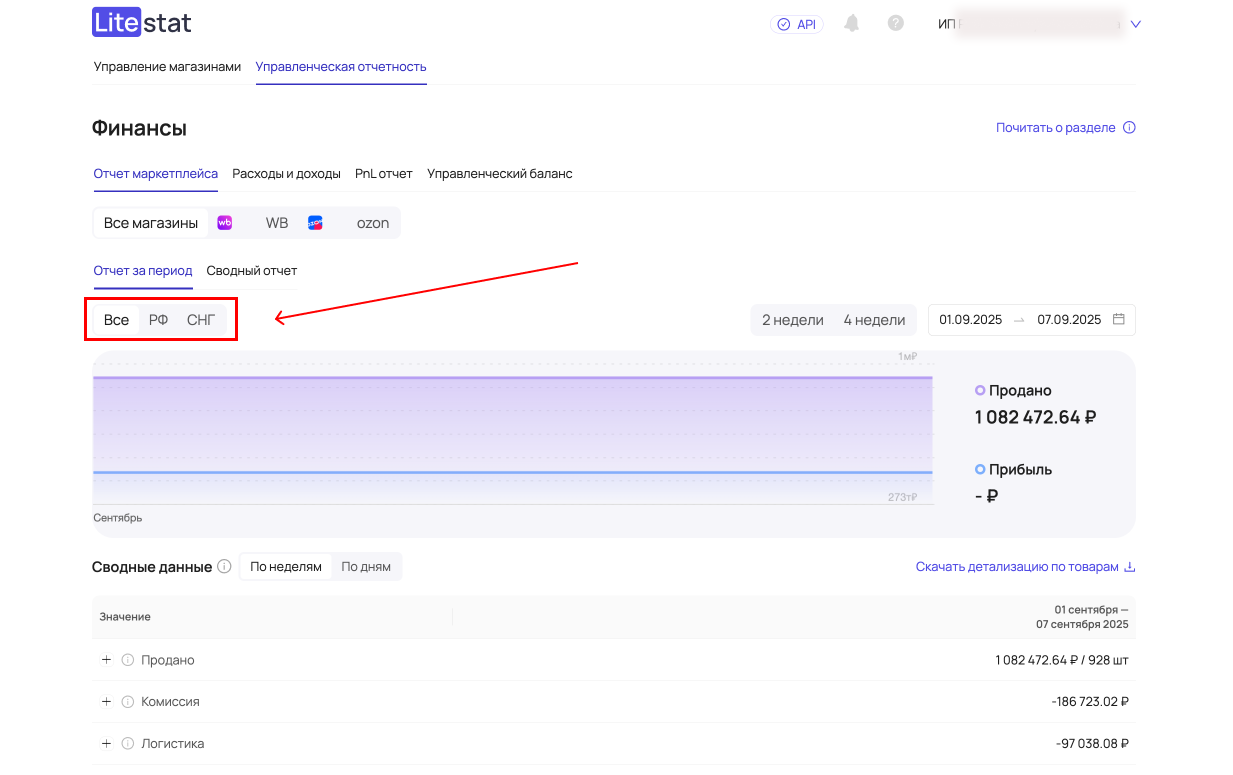Screen dimensions: 1233x775
Task: Toggle summary view to По дням
Action: [366, 567]
